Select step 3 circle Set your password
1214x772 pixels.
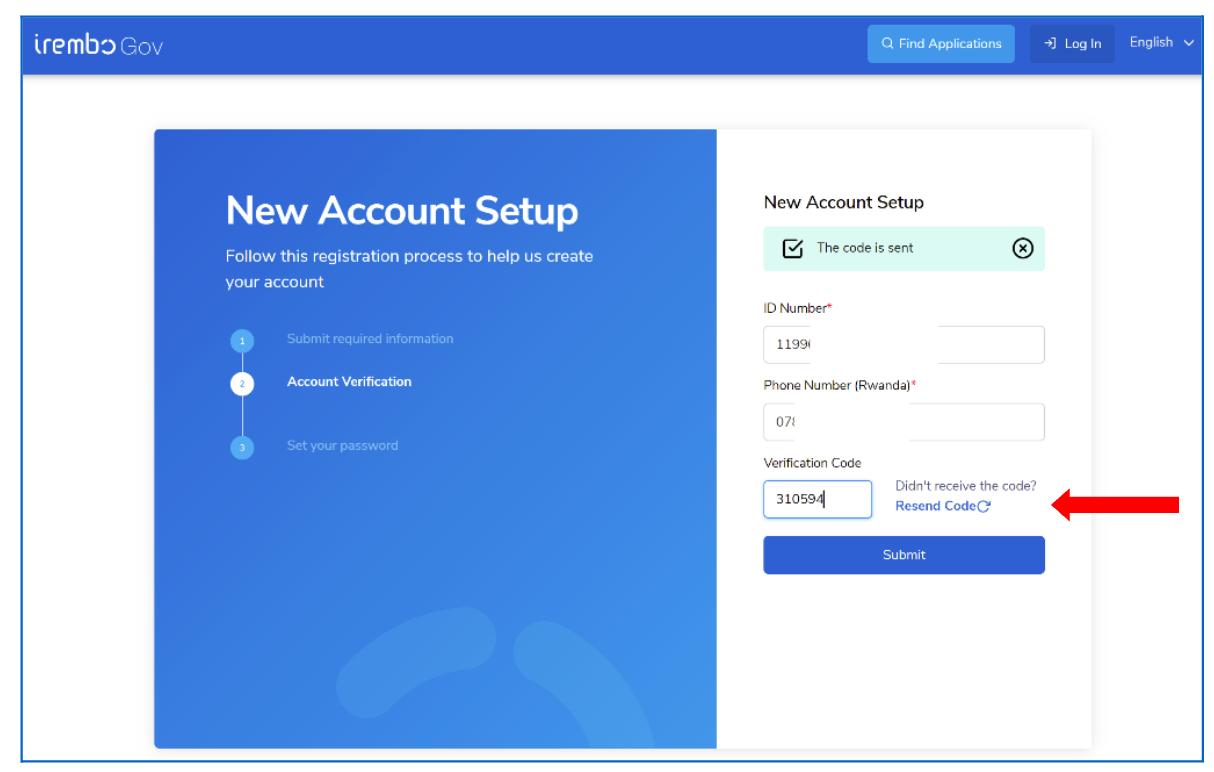pyautogui.click(x=242, y=447)
